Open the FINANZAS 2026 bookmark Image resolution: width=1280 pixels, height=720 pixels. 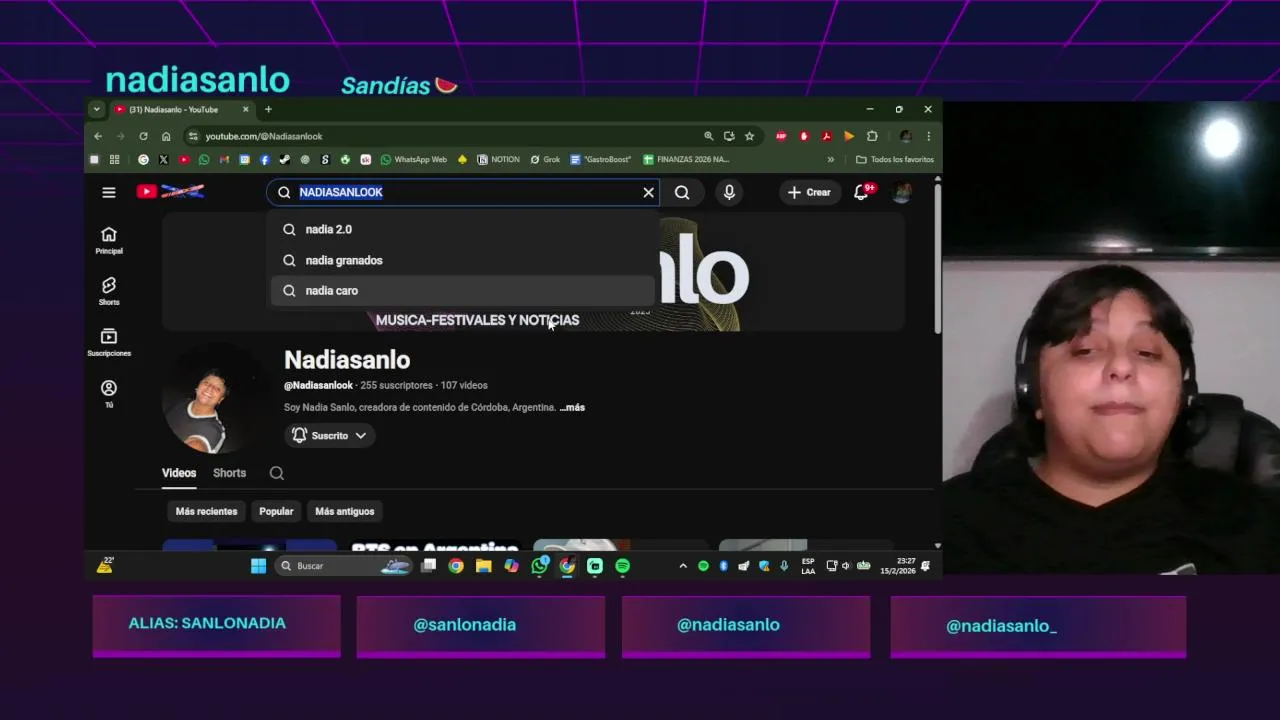[x=686, y=159]
